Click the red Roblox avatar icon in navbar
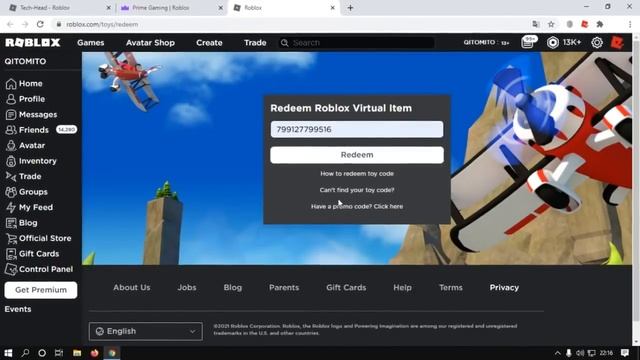Image resolution: width=640 pixels, height=360 pixels. [617, 42]
